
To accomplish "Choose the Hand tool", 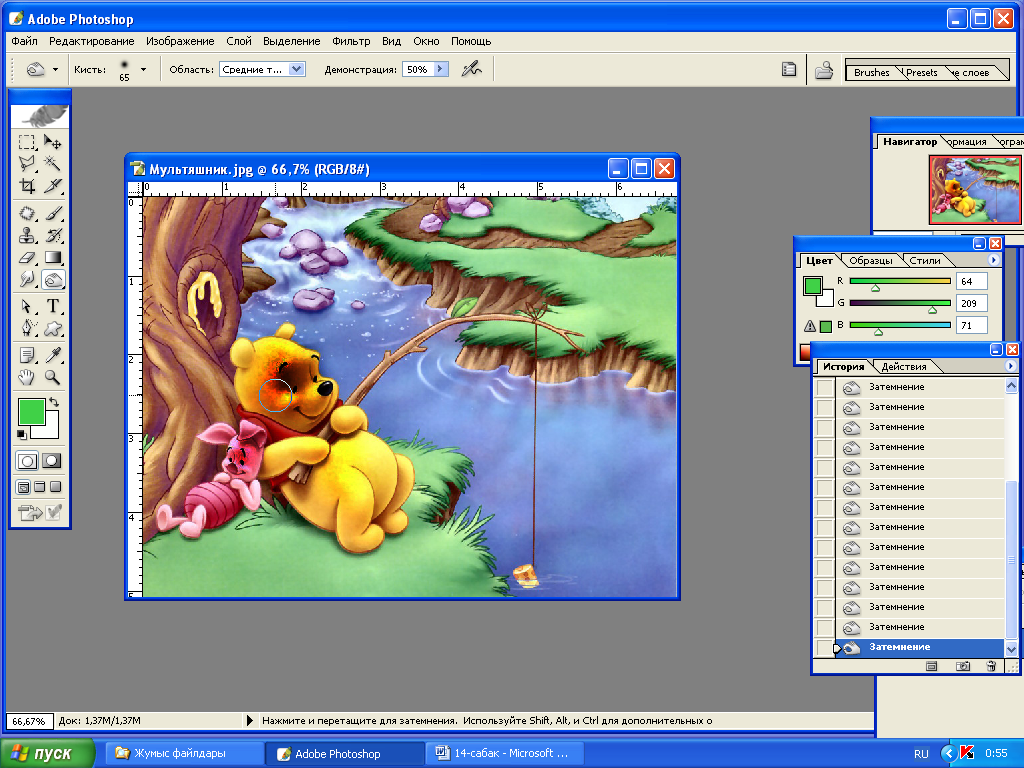I will tap(27, 377).
